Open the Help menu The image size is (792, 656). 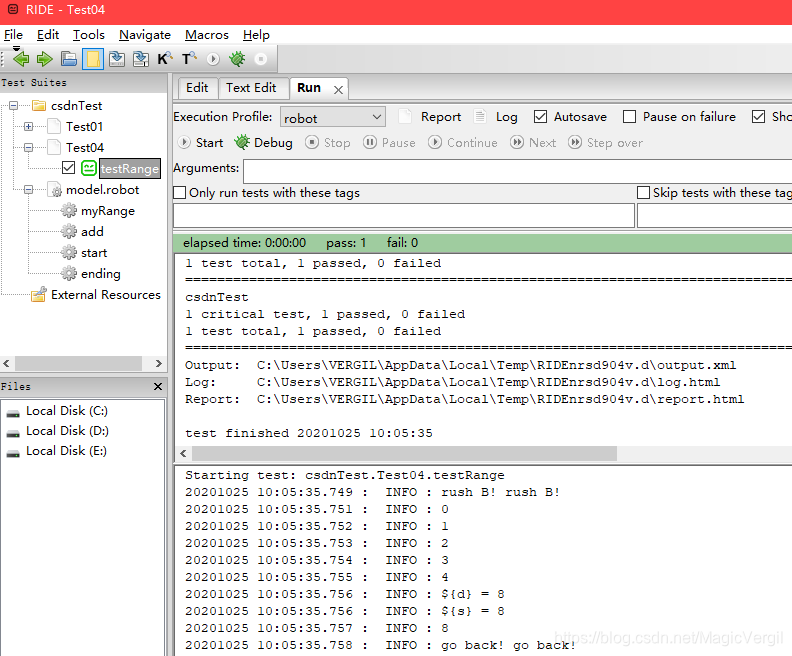click(x=257, y=35)
